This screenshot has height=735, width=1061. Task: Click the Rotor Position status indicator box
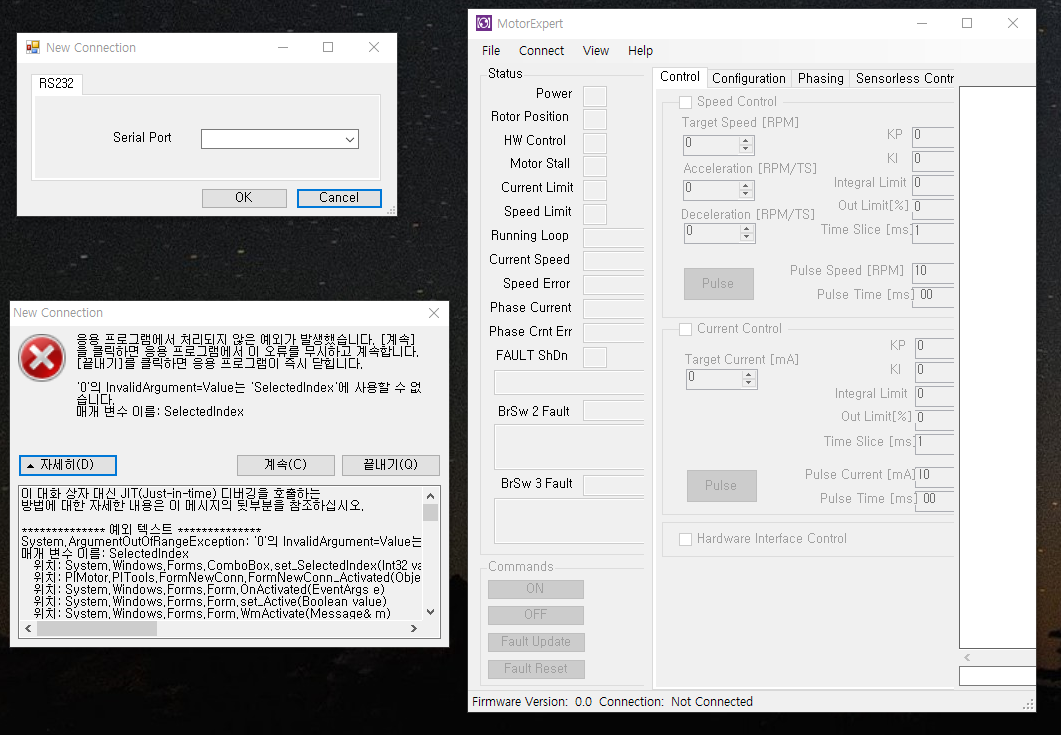pyautogui.click(x=595, y=119)
